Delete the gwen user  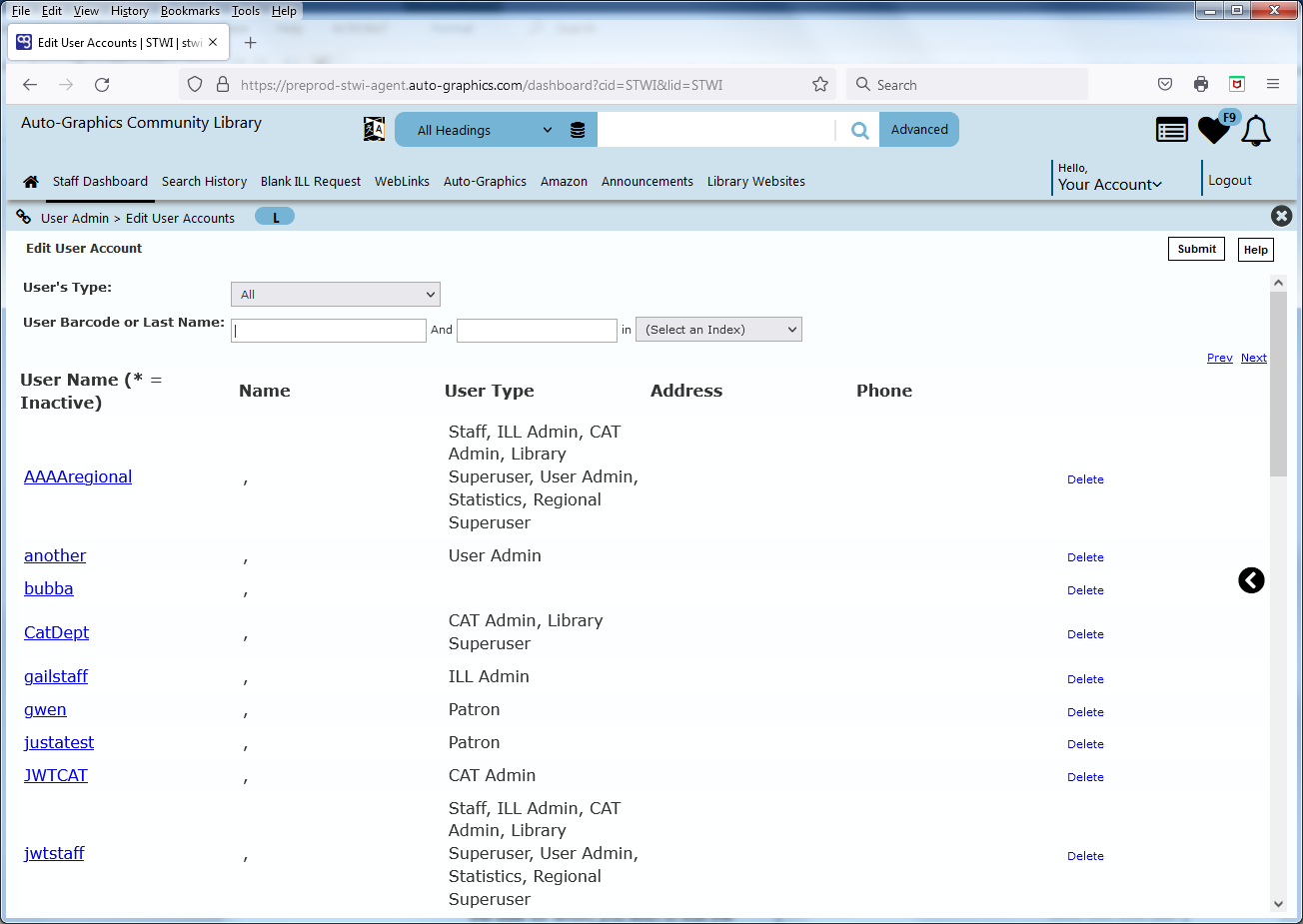(x=1085, y=712)
